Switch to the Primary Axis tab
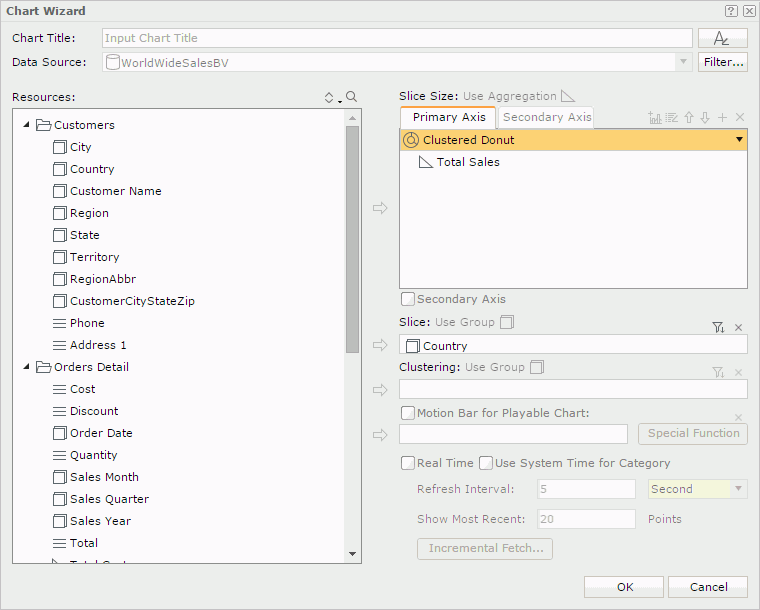Viewport: 760px width, 610px height. pos(448,118)
